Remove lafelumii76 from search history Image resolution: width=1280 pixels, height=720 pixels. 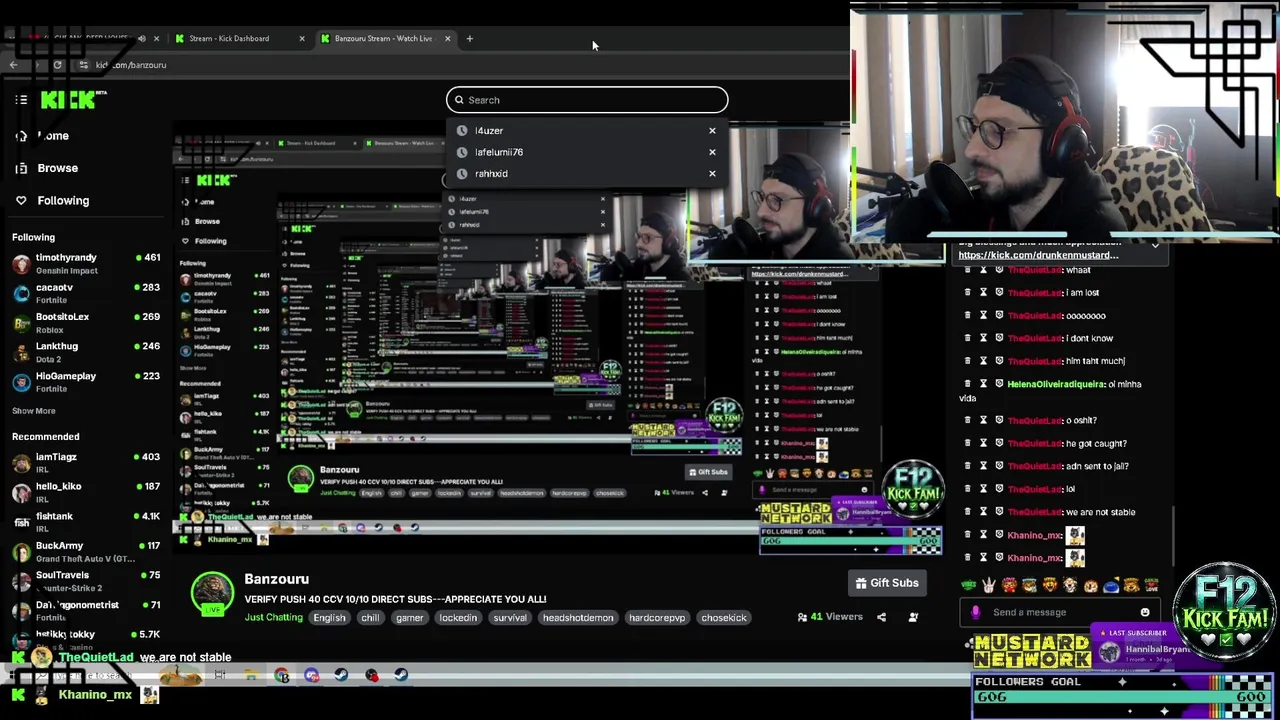click(x=712, y=152)
